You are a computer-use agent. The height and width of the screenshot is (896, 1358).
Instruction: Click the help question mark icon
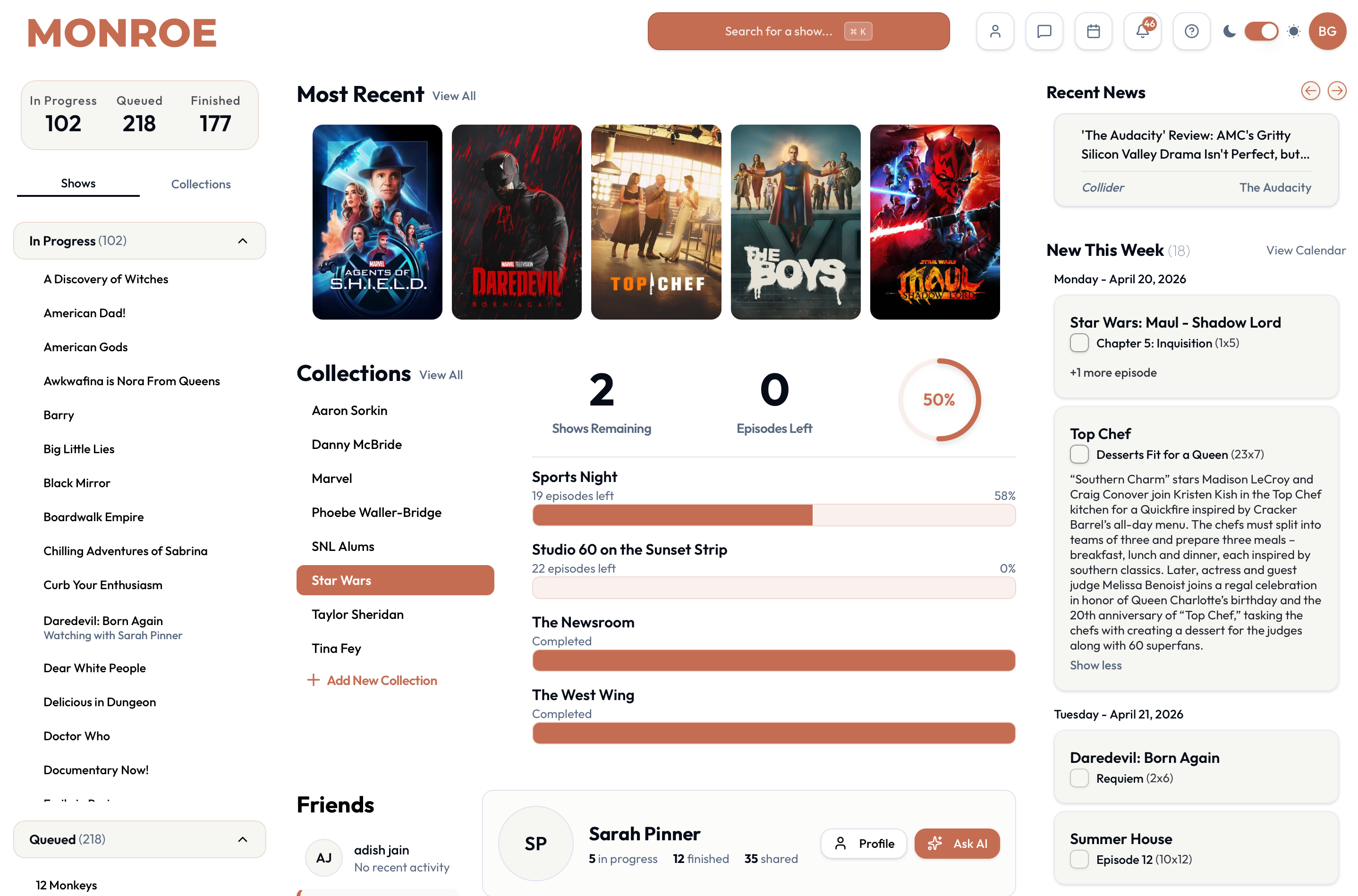click(x=1191, y=32)
